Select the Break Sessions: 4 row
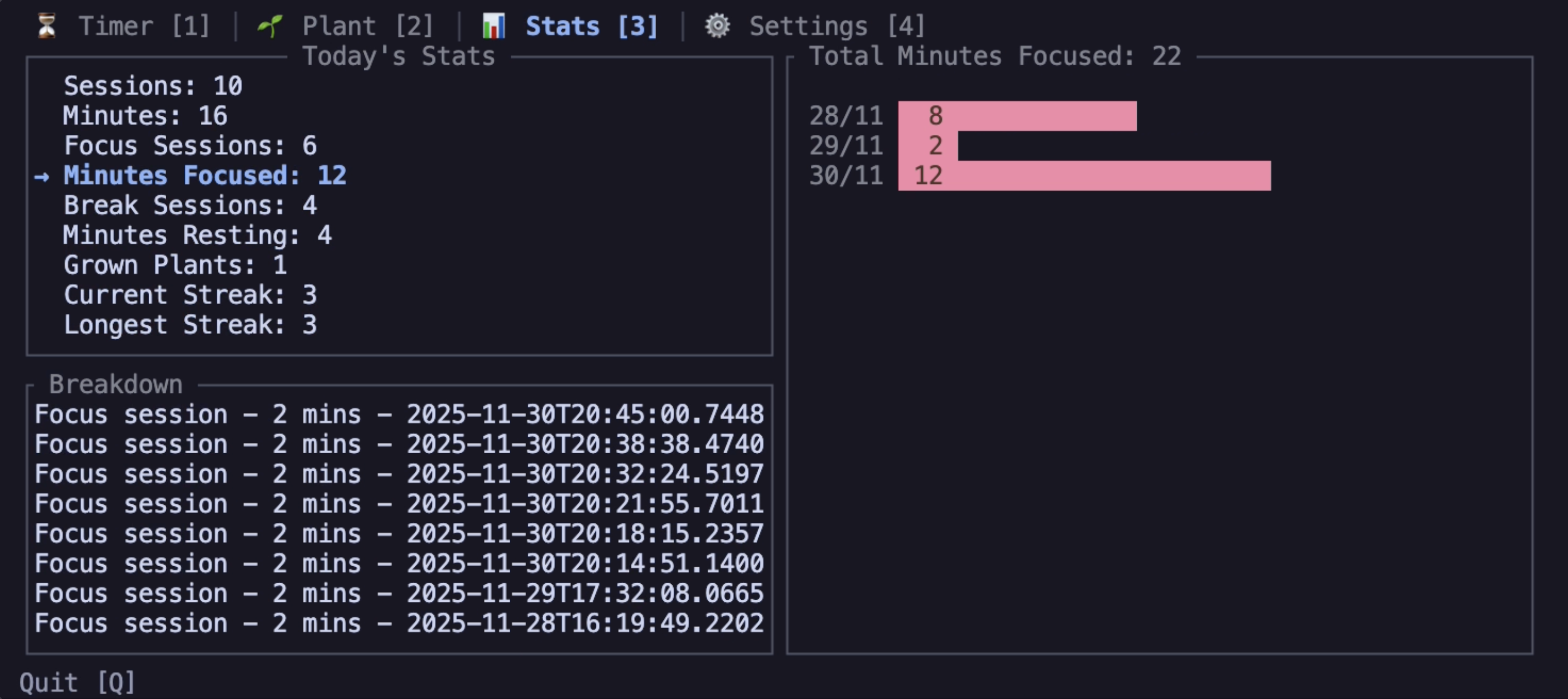 (x=190, y=205)
